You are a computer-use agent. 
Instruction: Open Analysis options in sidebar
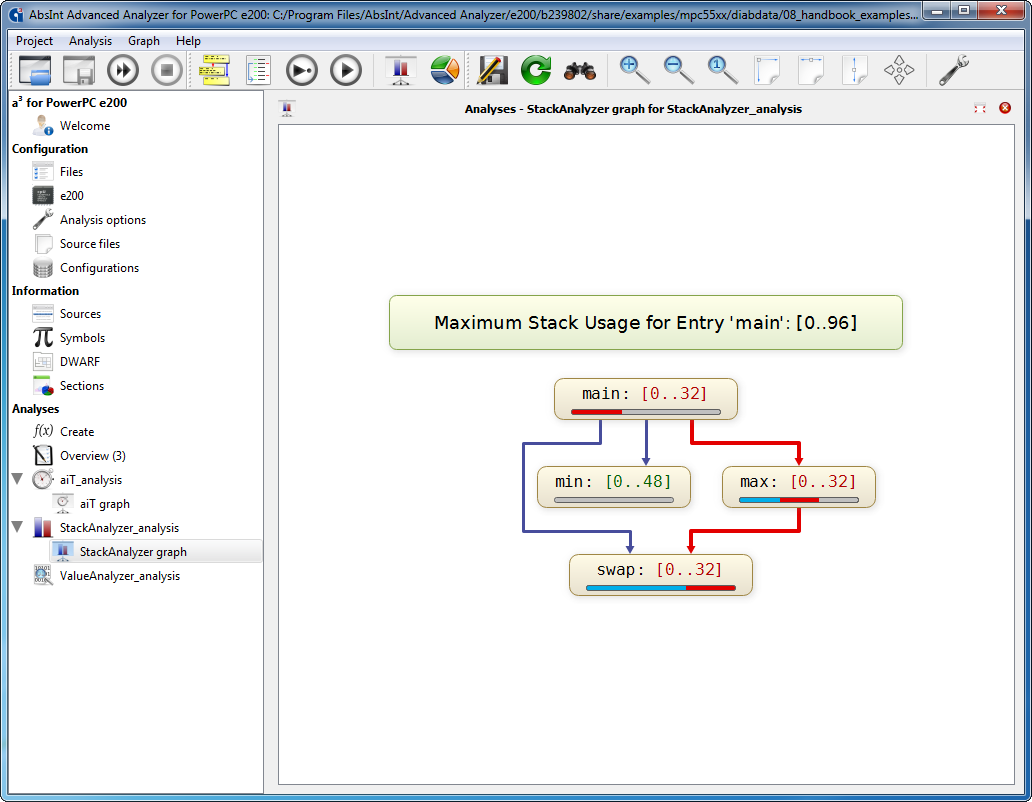tap(103, 220)
